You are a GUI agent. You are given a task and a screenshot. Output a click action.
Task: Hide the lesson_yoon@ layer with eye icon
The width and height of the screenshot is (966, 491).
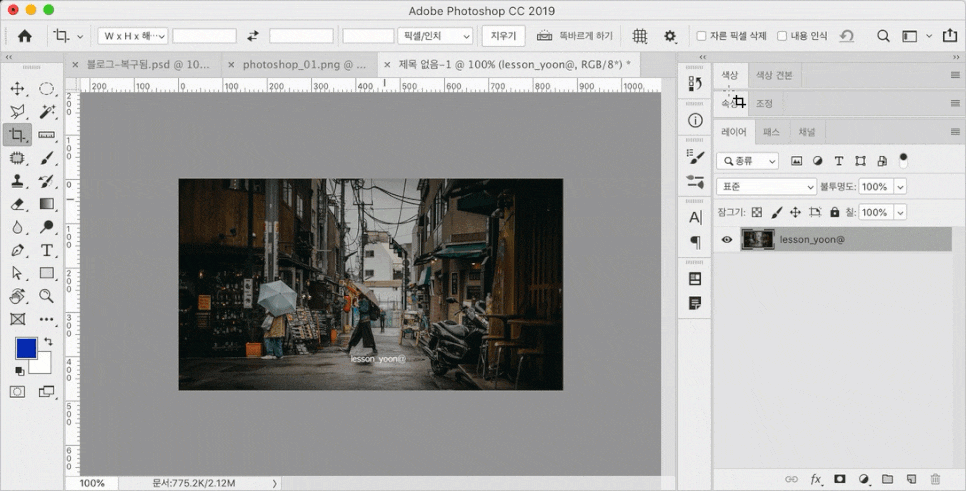click(727, 239)
